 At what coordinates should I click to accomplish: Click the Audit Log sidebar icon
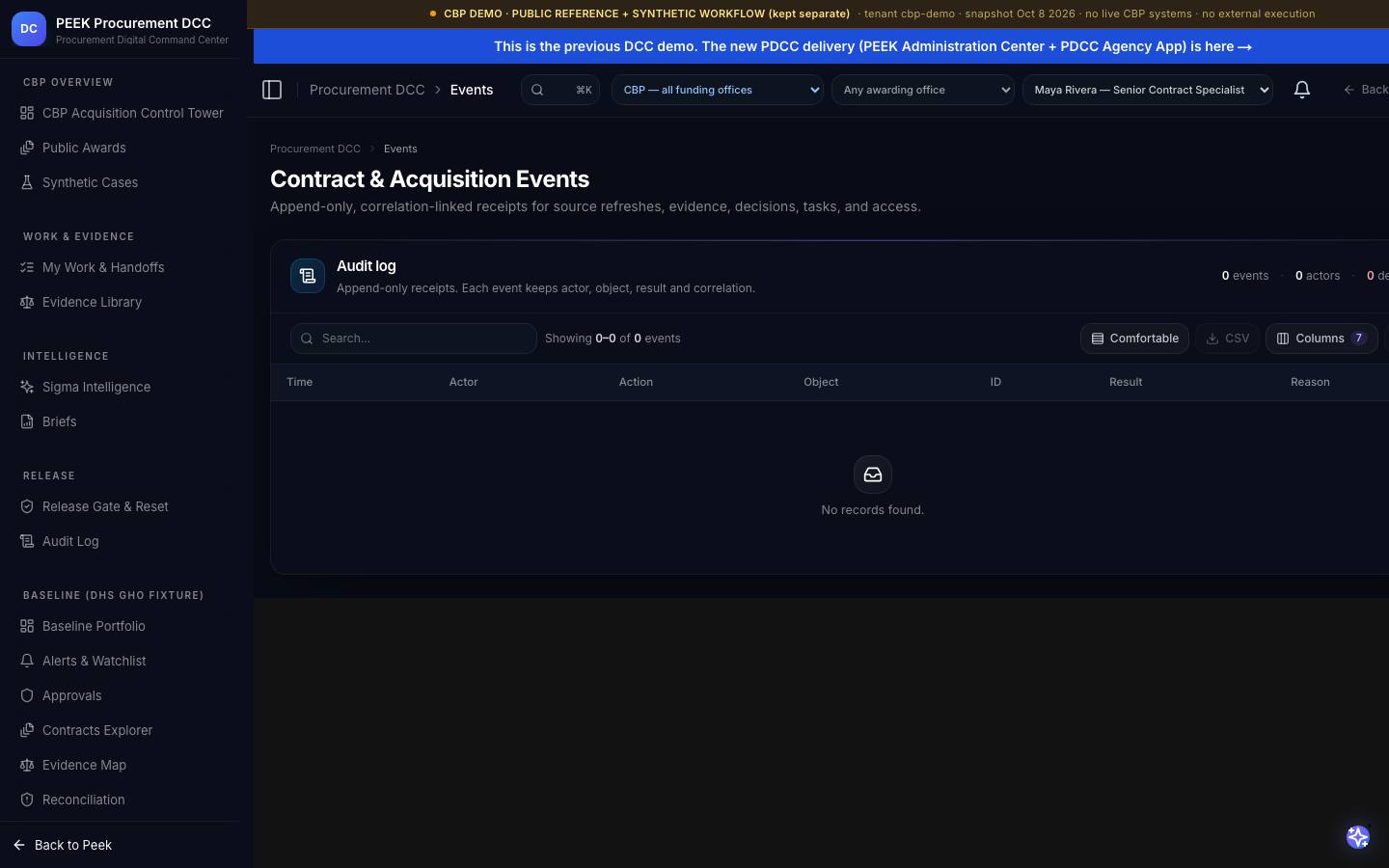click(27, 541)
